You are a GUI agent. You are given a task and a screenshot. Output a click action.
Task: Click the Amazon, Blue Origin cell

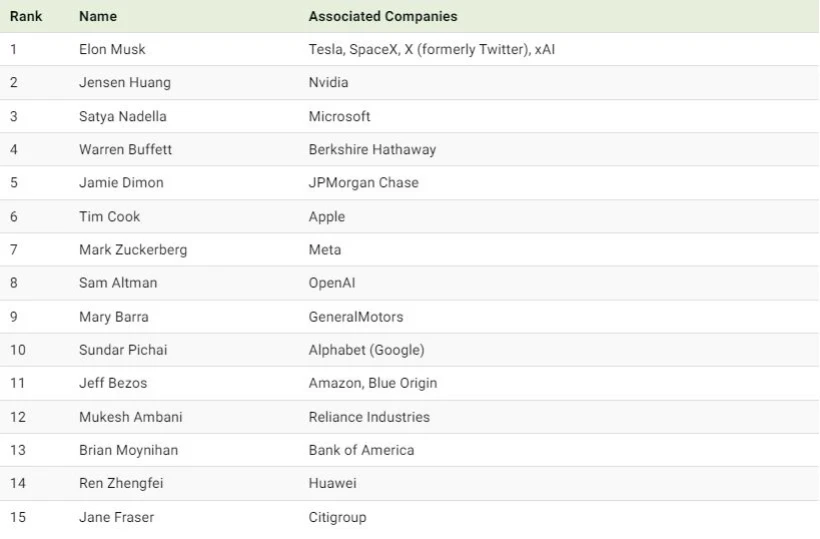372,383
